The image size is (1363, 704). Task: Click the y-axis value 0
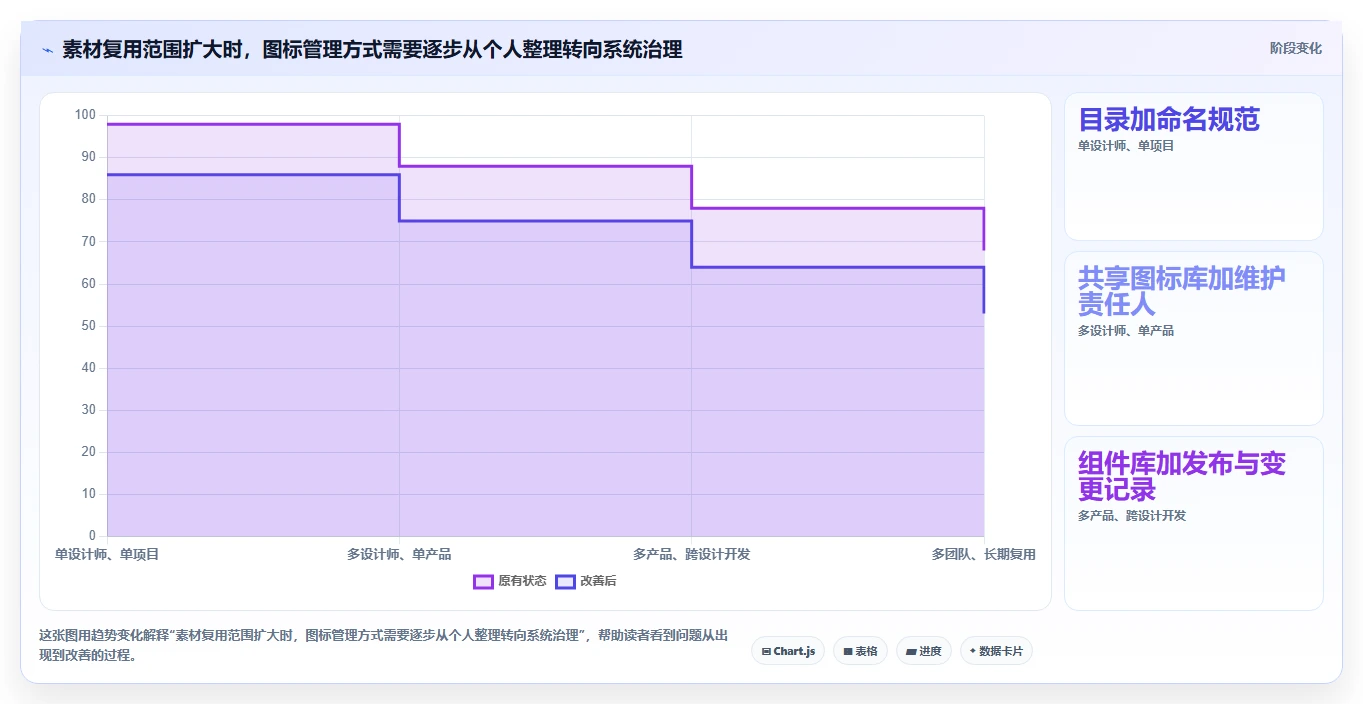click(93, 536)
